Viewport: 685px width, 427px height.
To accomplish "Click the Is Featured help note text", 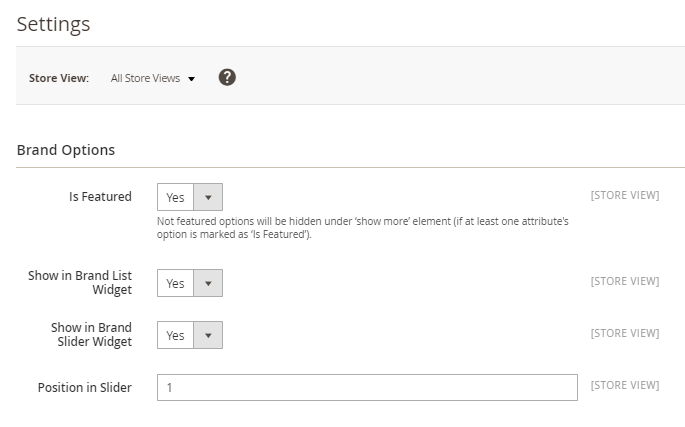I will point(362,226).
